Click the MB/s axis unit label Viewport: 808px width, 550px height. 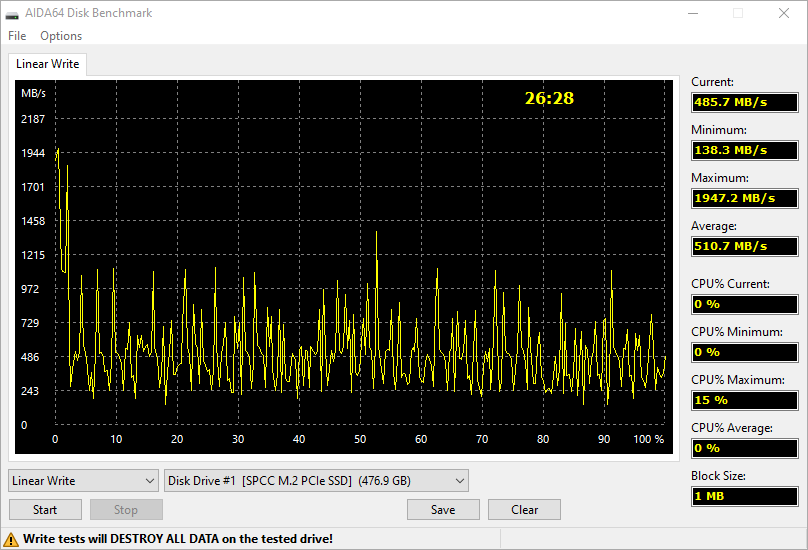pyautogui.click(x=33, y=93)
